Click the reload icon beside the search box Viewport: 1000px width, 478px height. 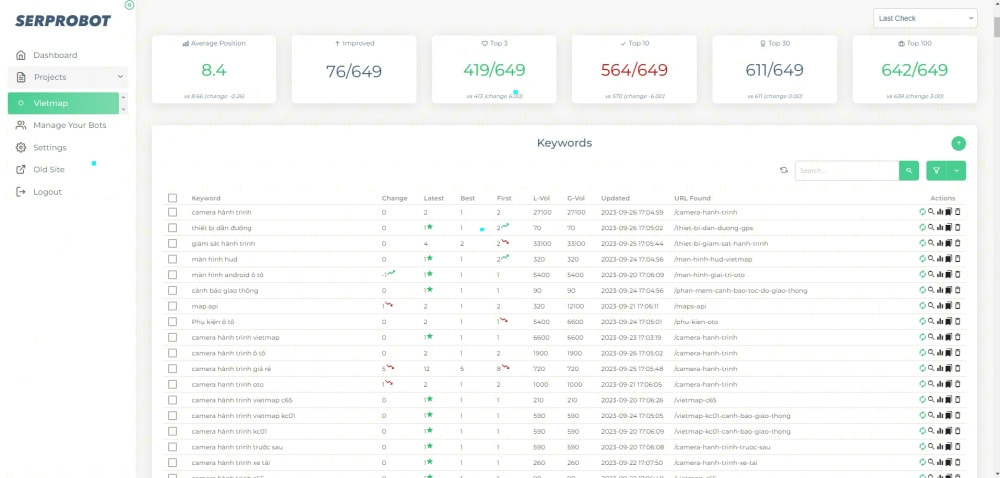click(x=784, y=170)
